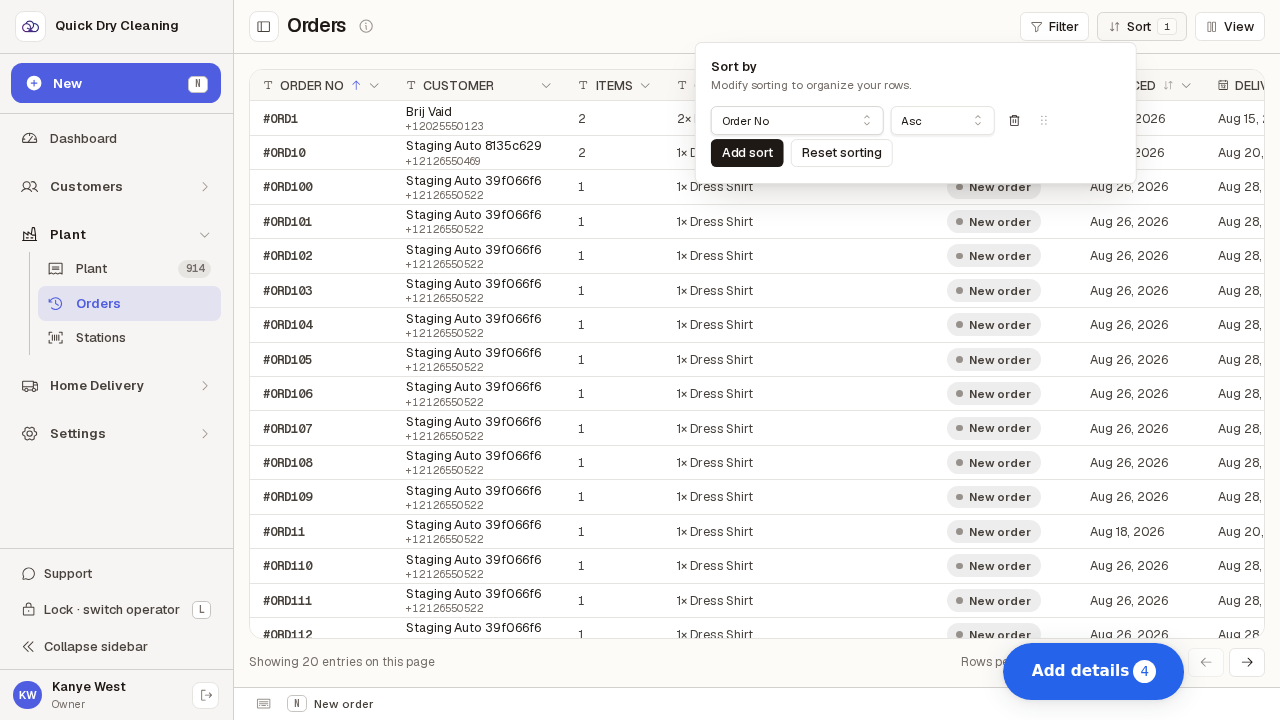Open the Order No column menu chevron
Image resolution: width=1280 pixels, height=720 pixels.
pyautogui.click(x=374, y=86)
